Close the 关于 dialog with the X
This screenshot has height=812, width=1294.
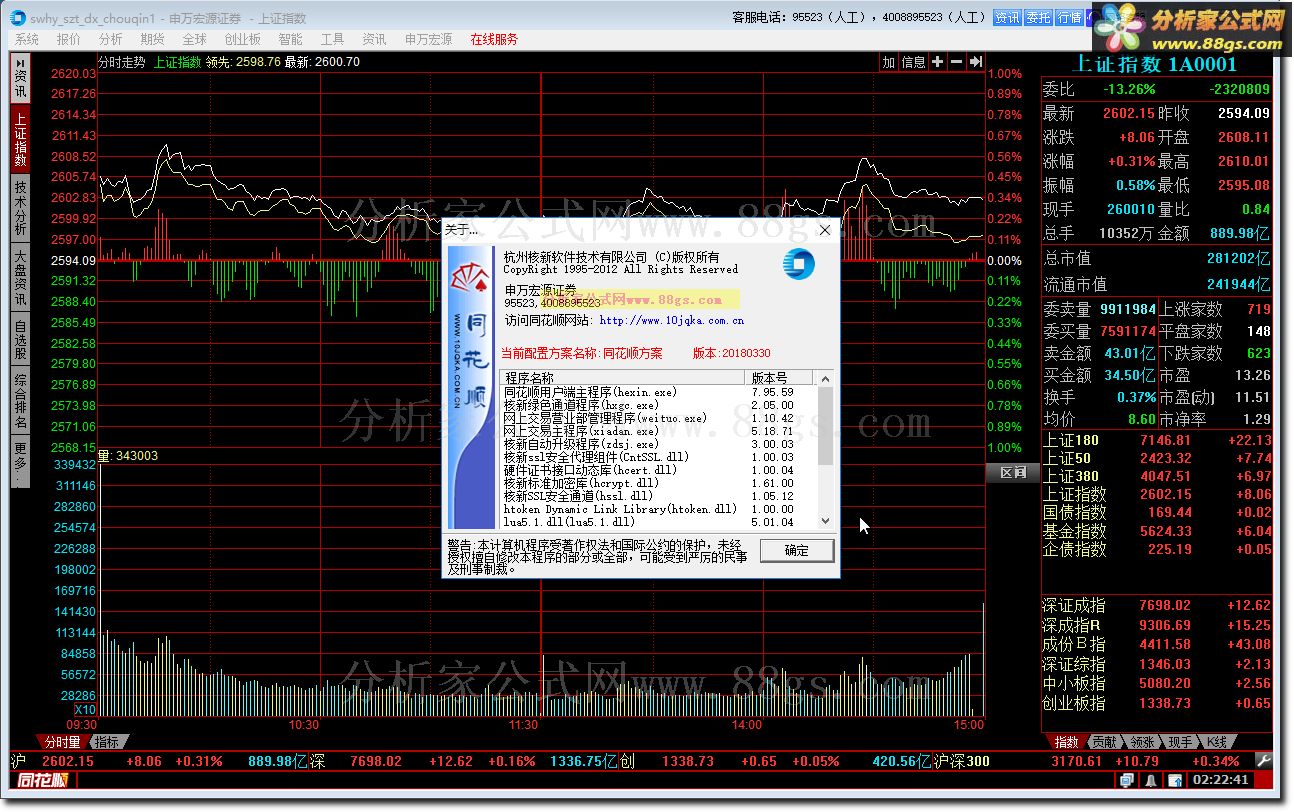pos(825,230)
